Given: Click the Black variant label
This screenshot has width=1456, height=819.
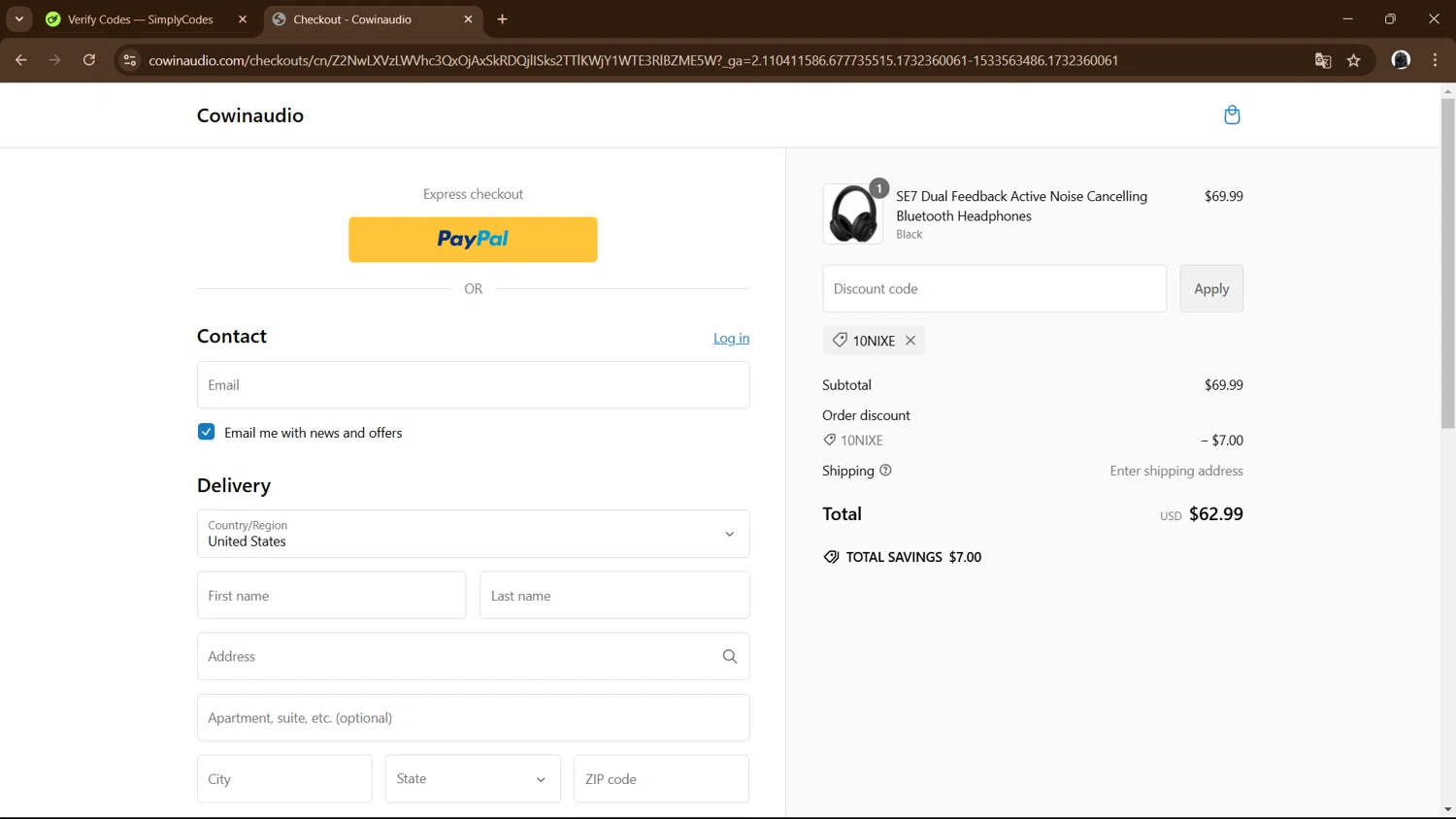Looking at the screenshot, I should point(910,235).
